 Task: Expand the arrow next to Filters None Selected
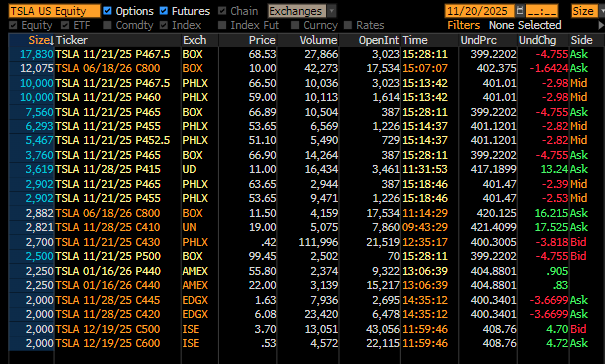coord(601,25)
